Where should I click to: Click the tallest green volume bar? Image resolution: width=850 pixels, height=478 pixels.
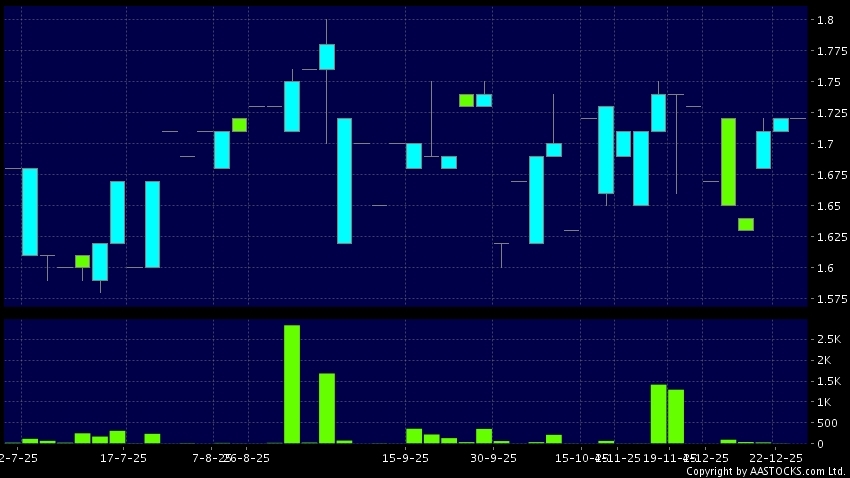(x=292, y=384)
